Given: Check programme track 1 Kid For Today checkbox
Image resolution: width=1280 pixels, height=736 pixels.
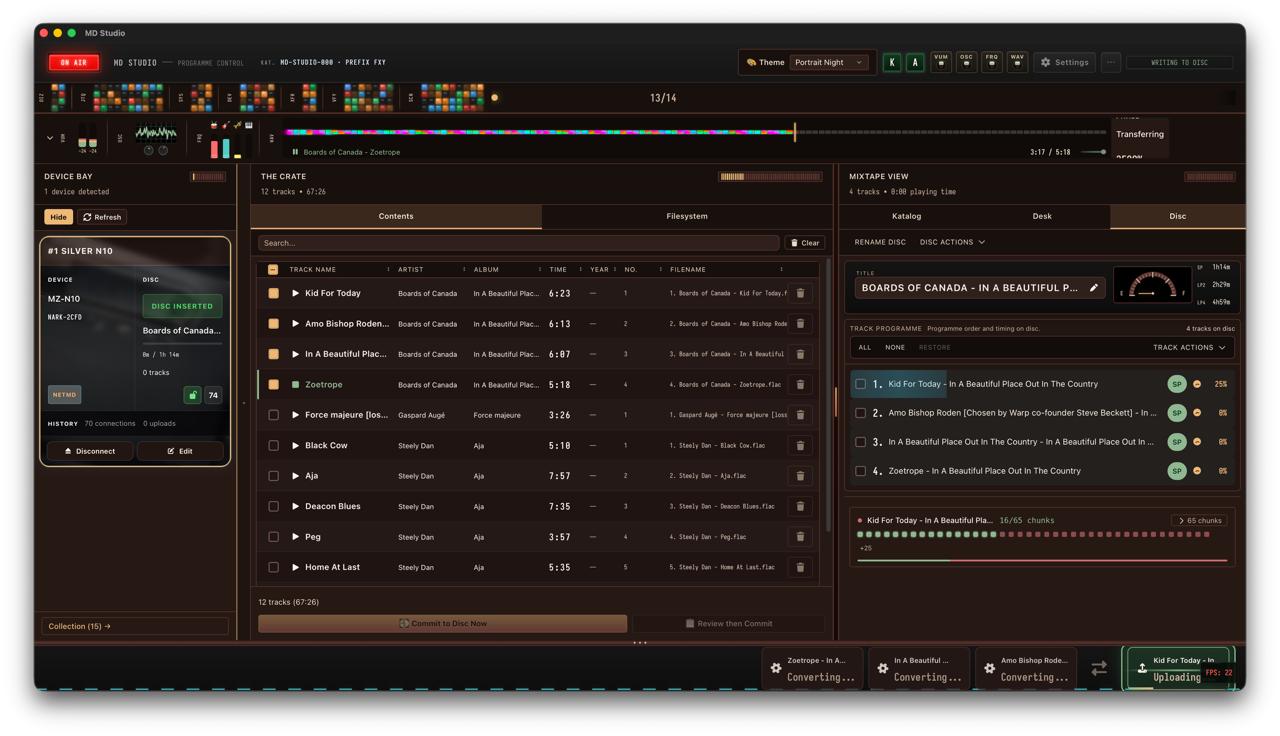Looking at the screenshot, I should tap(860, 384).
